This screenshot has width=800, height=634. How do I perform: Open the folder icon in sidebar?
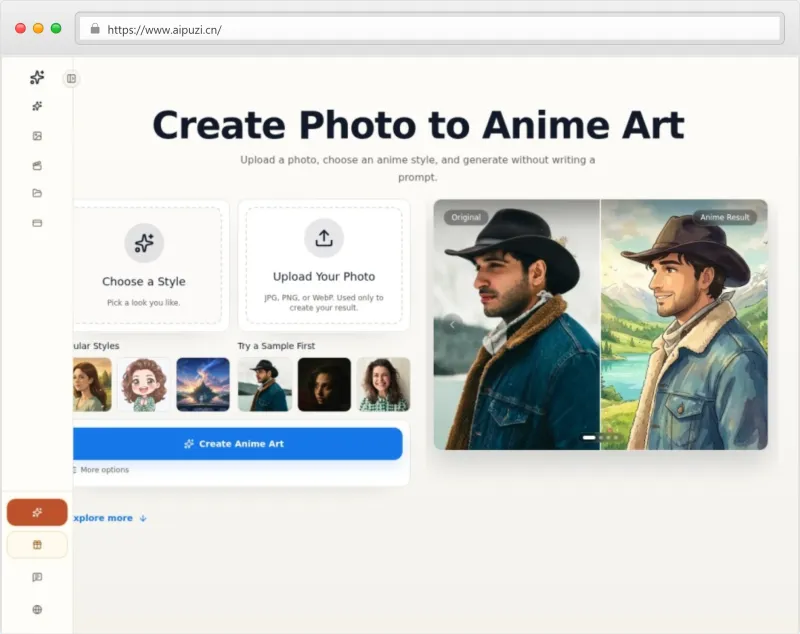pos(37,193)
